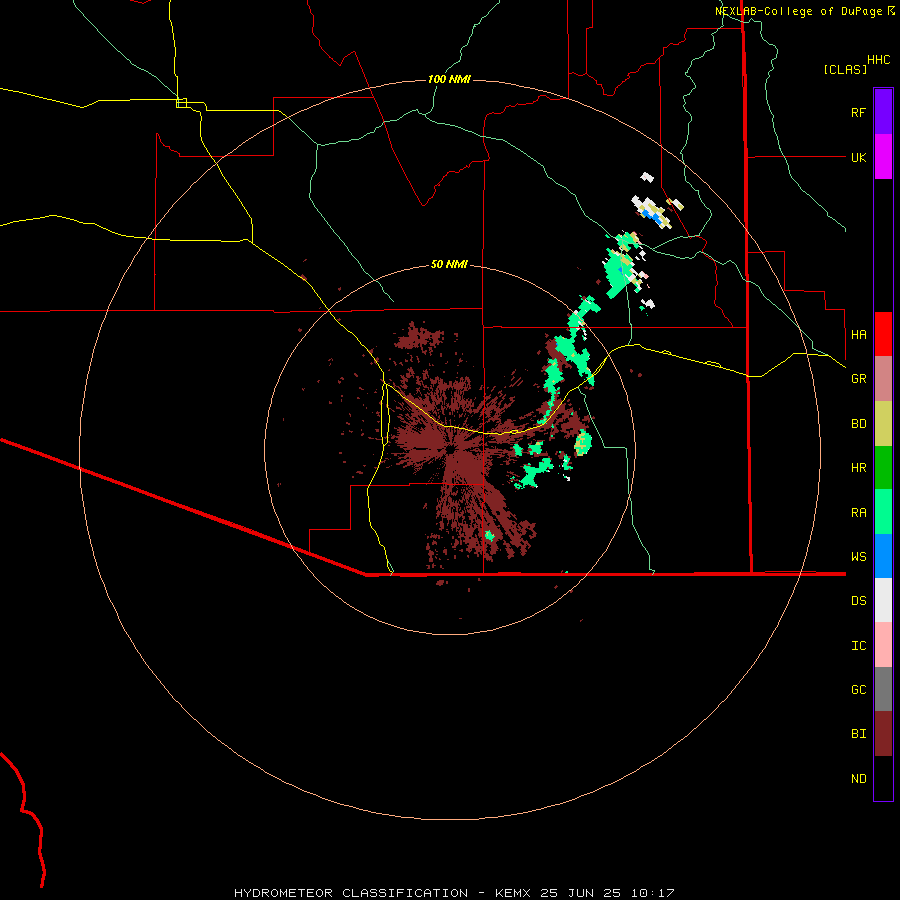Click the BI brown color swatch
Viewport: 900px width, 900px height.
pyautogui.click(x=883, y=734)
